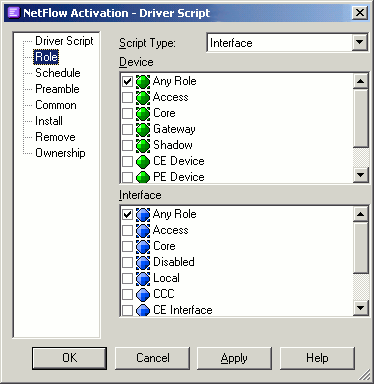Select Role in the left tree
This screenshot has height=384, width=374.
(x=46, y=57)
